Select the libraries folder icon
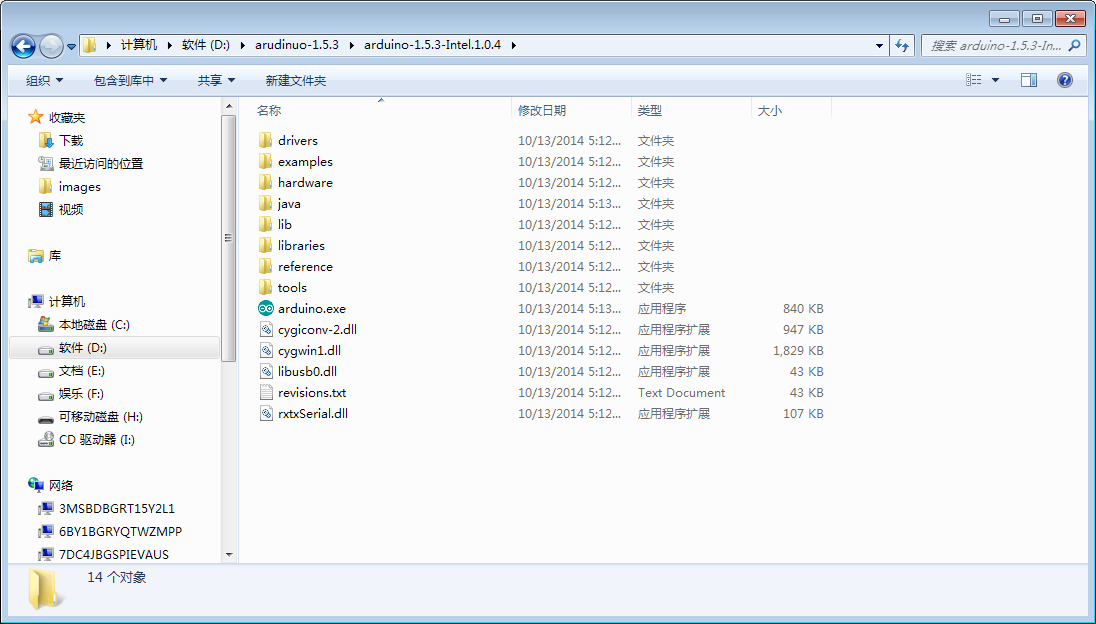Viewport: 1096px width, 624px height. 266,245
